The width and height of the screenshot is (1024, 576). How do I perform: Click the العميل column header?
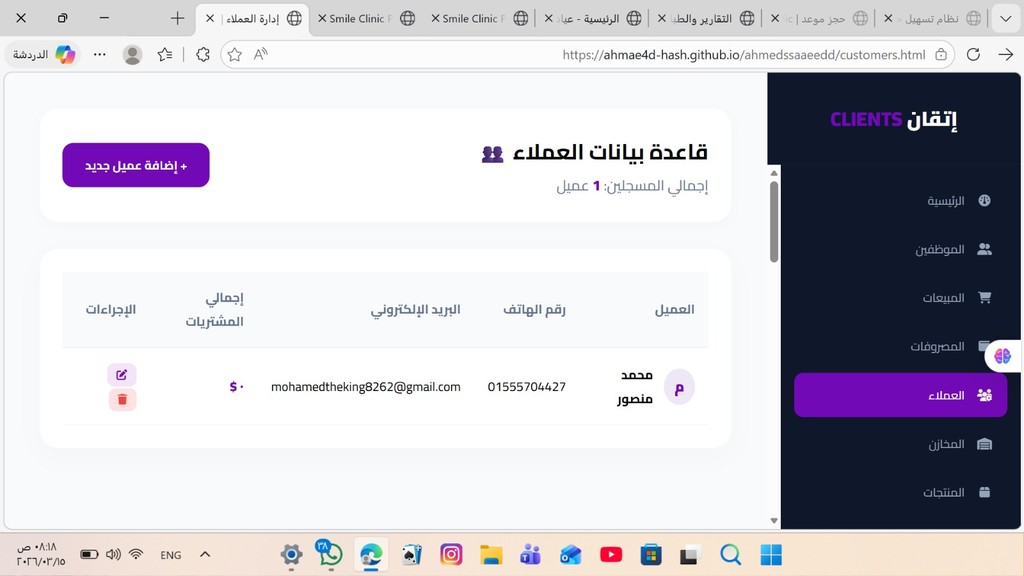[675, 310]
